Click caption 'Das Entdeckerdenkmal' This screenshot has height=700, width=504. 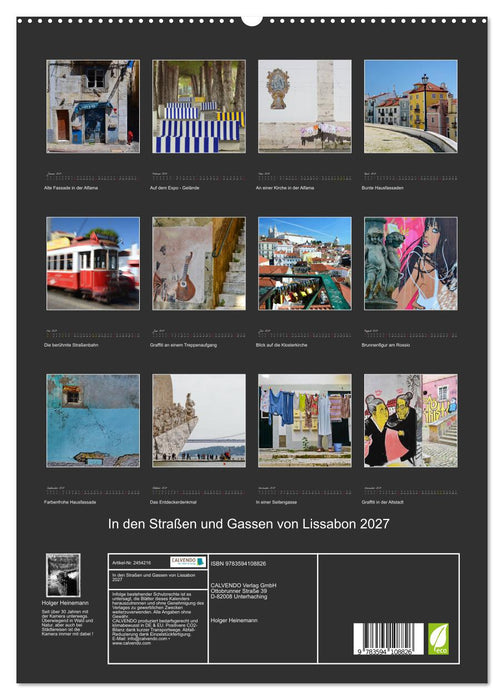point(173,502)
